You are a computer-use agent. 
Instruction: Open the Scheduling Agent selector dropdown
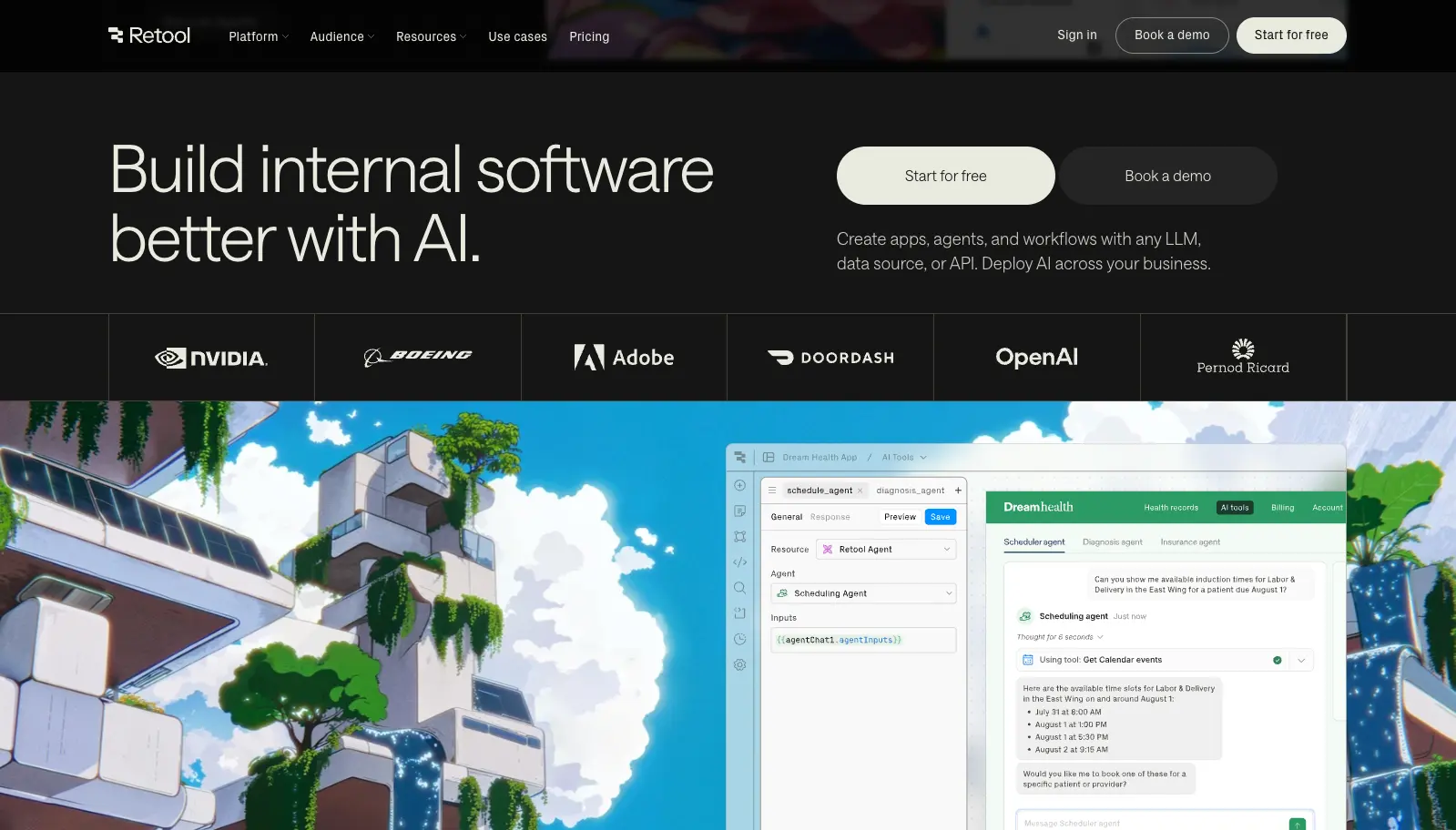[863, 593]
